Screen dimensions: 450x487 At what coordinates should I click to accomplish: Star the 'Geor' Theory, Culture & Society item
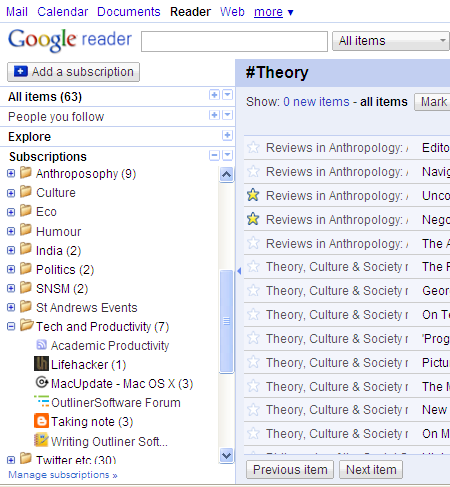[x=253, y=291]
